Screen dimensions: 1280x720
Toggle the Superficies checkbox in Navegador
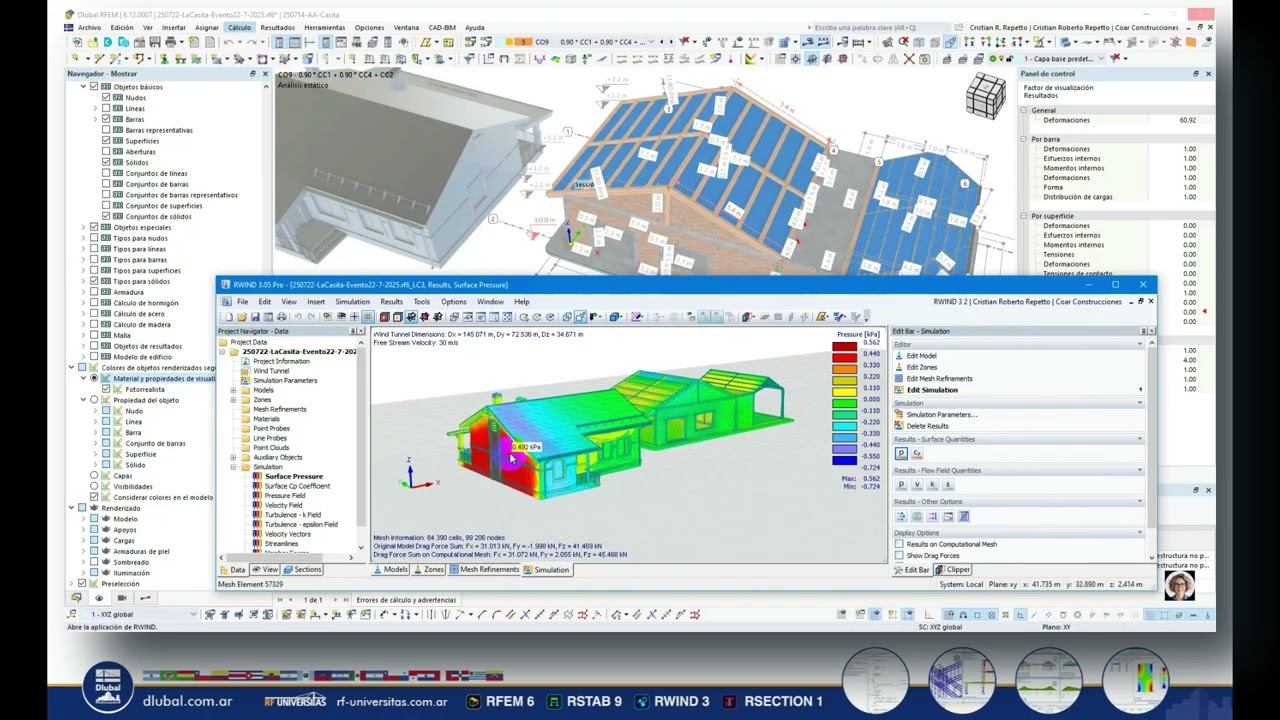coord(106,141)
